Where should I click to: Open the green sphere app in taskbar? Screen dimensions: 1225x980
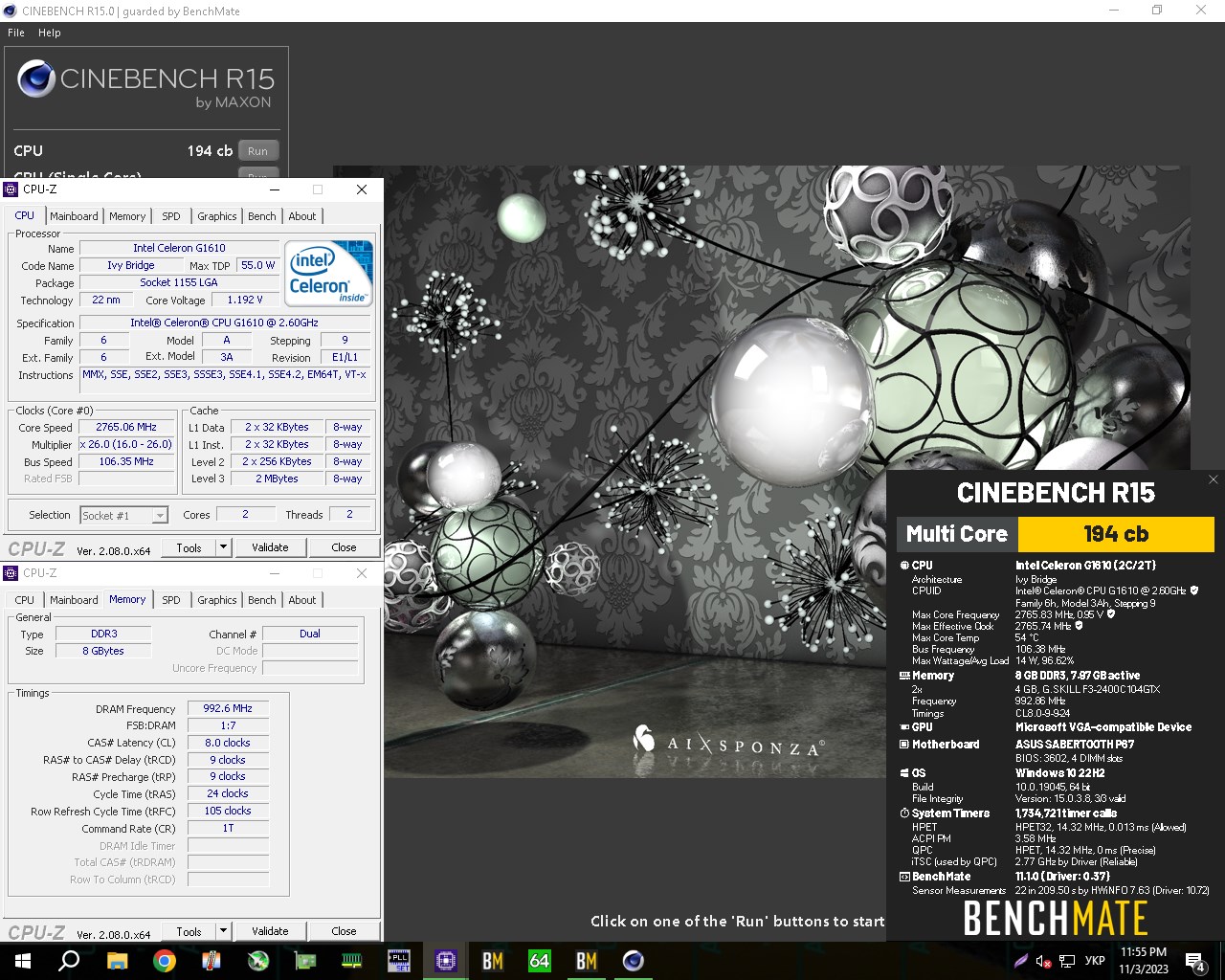click(258, 961)
